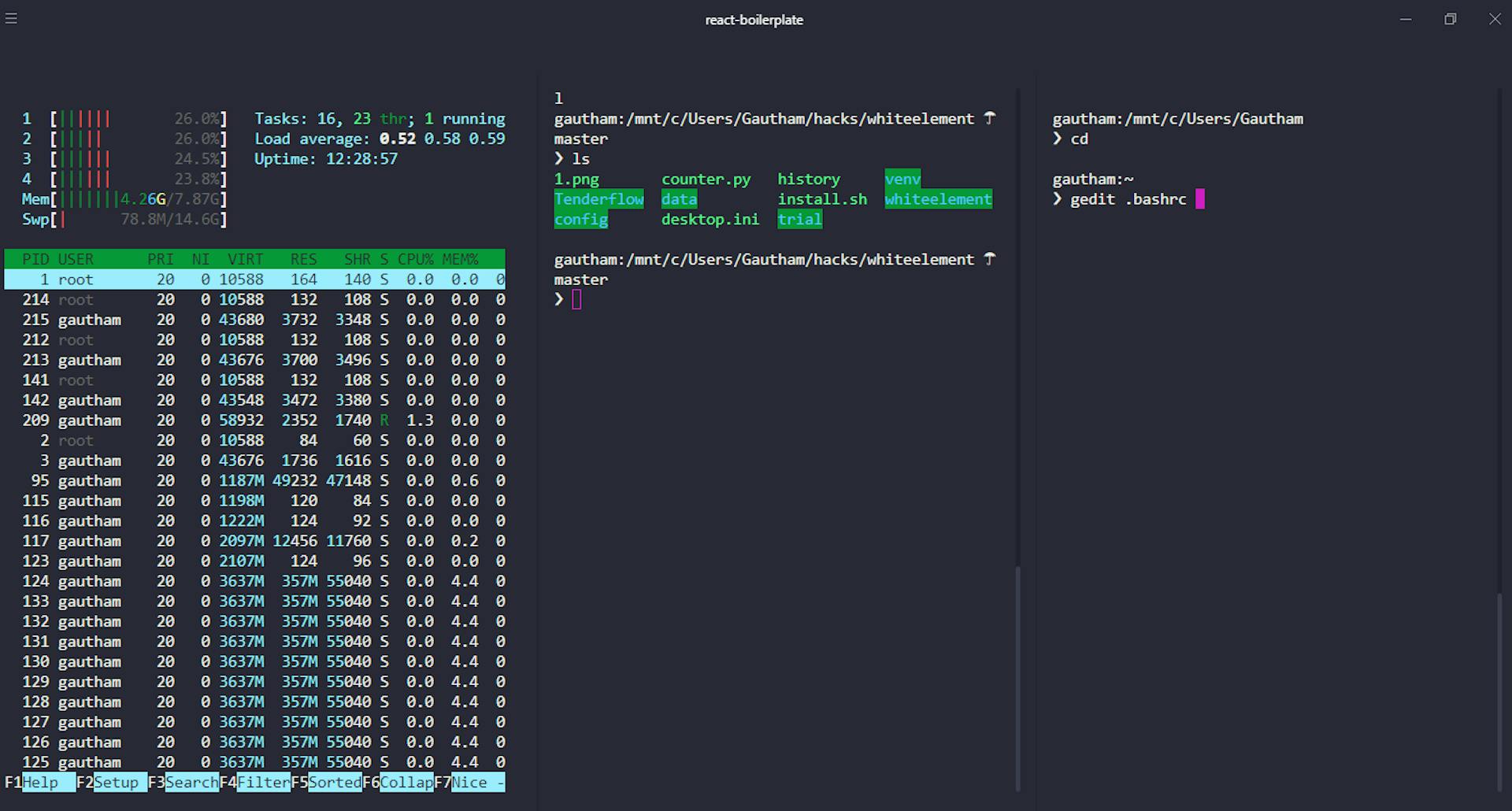Sort processes by the MEM% column
The image size is (1512, 811).
(461, 258)
